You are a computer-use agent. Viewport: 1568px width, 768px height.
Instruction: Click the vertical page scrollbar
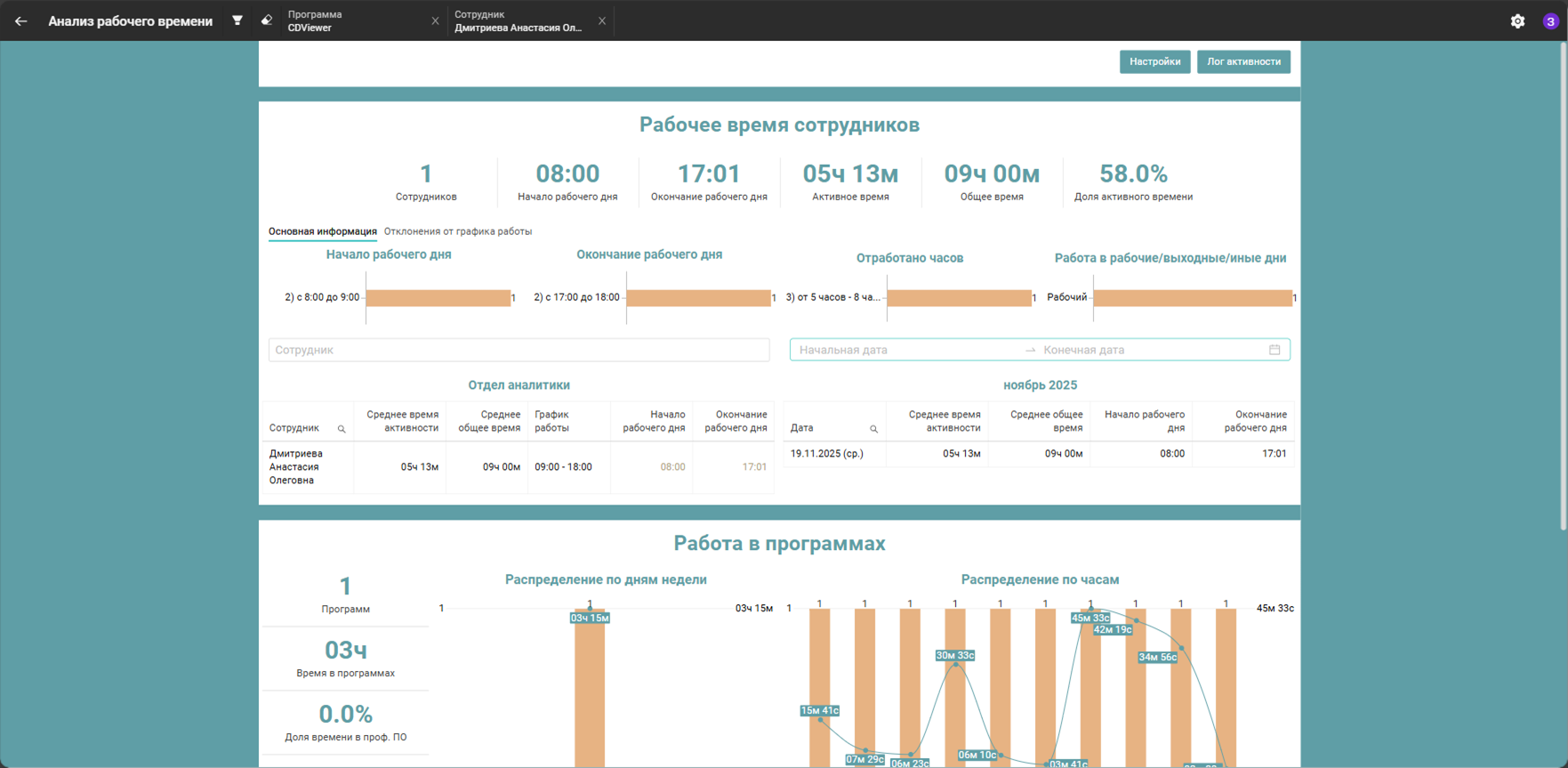[1563, 287]
